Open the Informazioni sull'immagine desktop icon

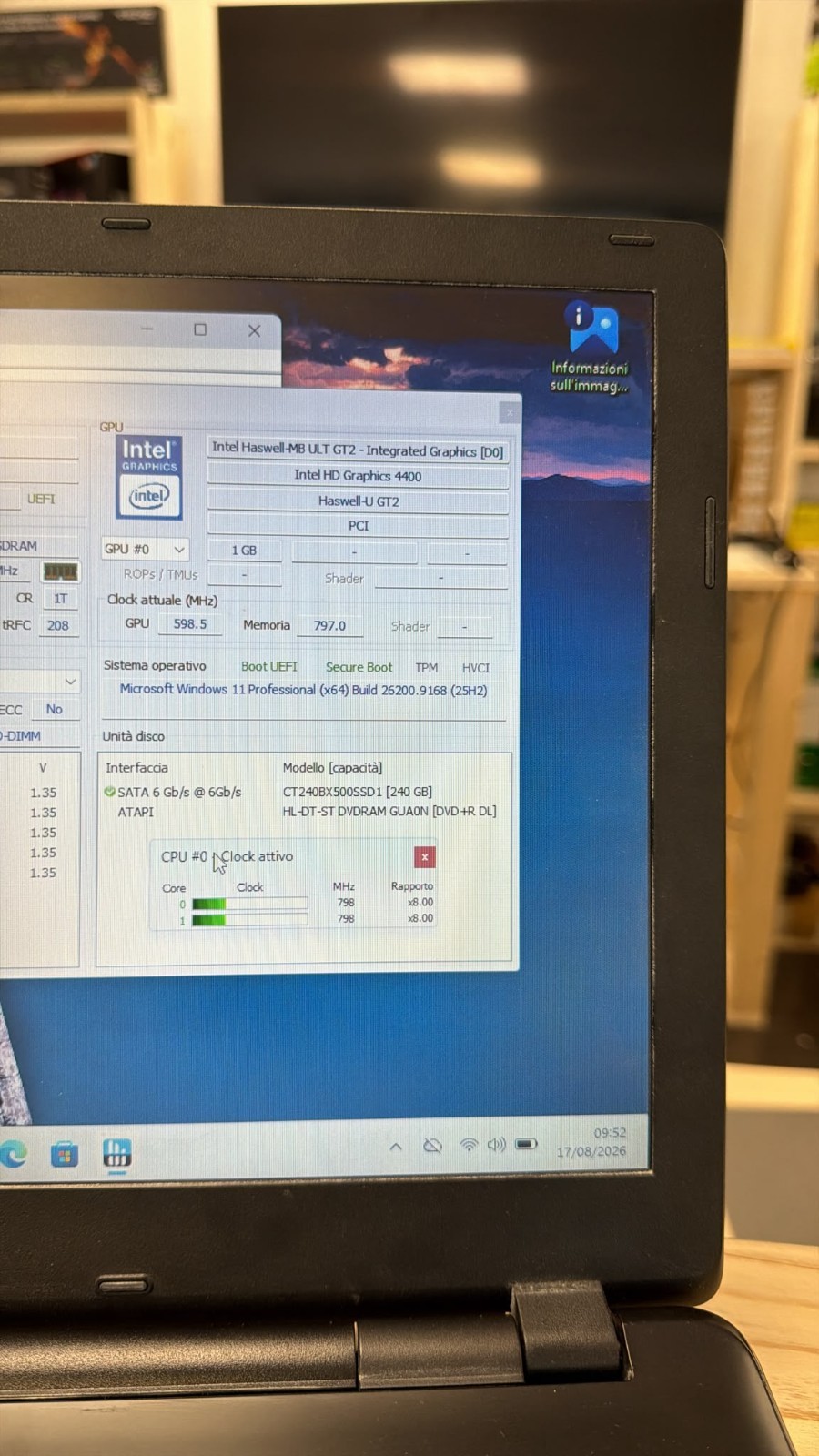pyautogui.click(x=590, y=347)
